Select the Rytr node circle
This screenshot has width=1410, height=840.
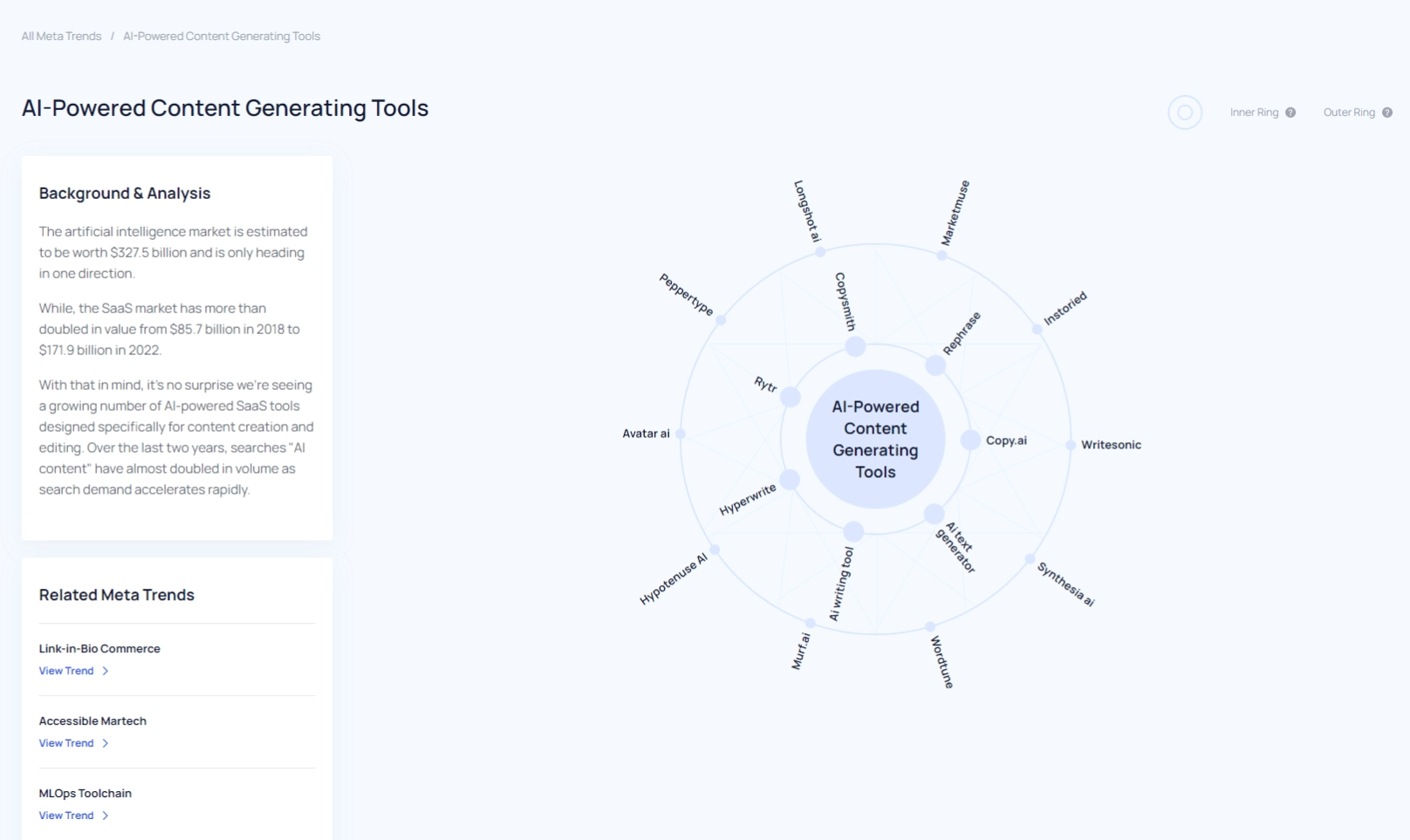pos(791,398)
